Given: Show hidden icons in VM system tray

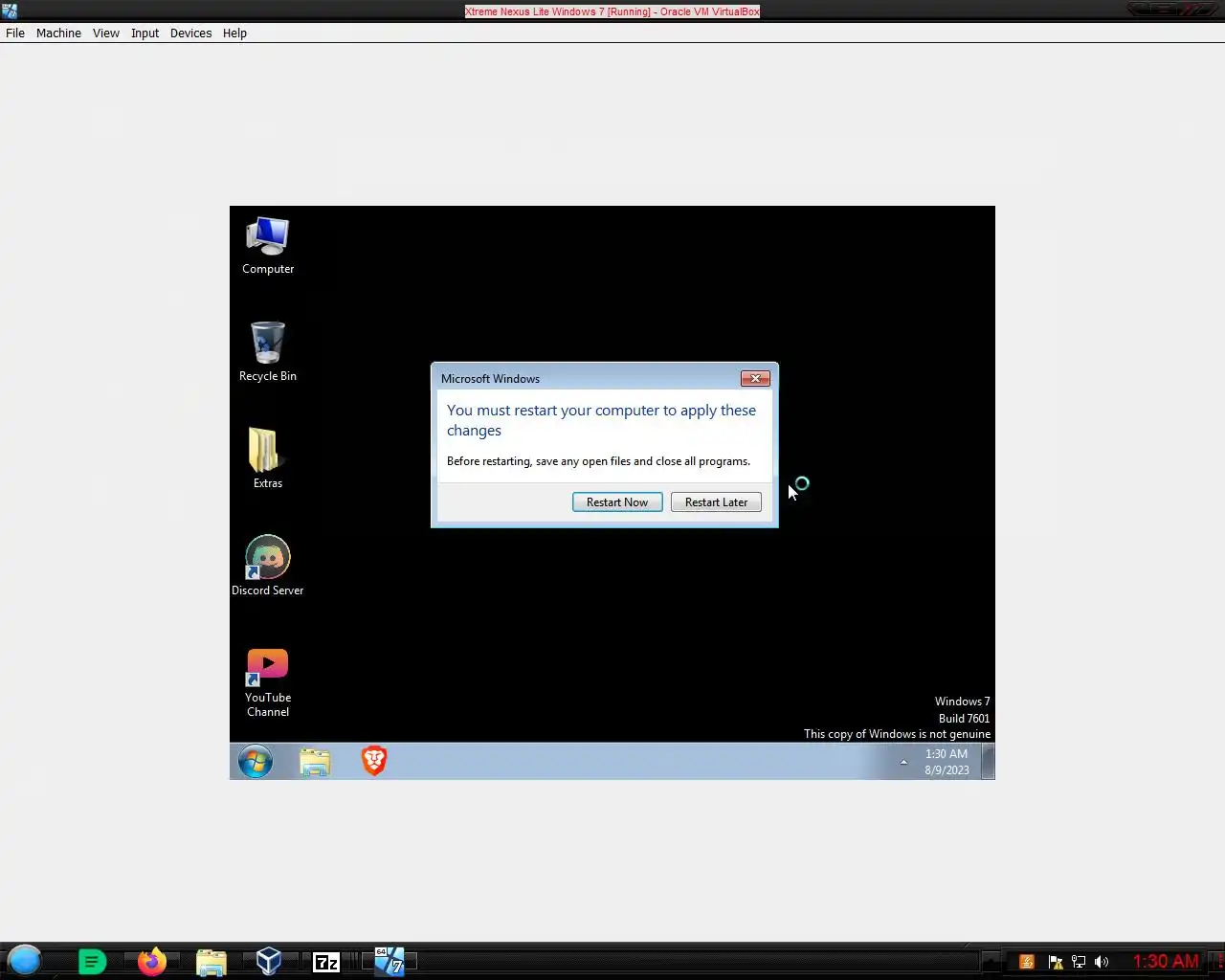Looking at the screenshot, I should [903, 762].
